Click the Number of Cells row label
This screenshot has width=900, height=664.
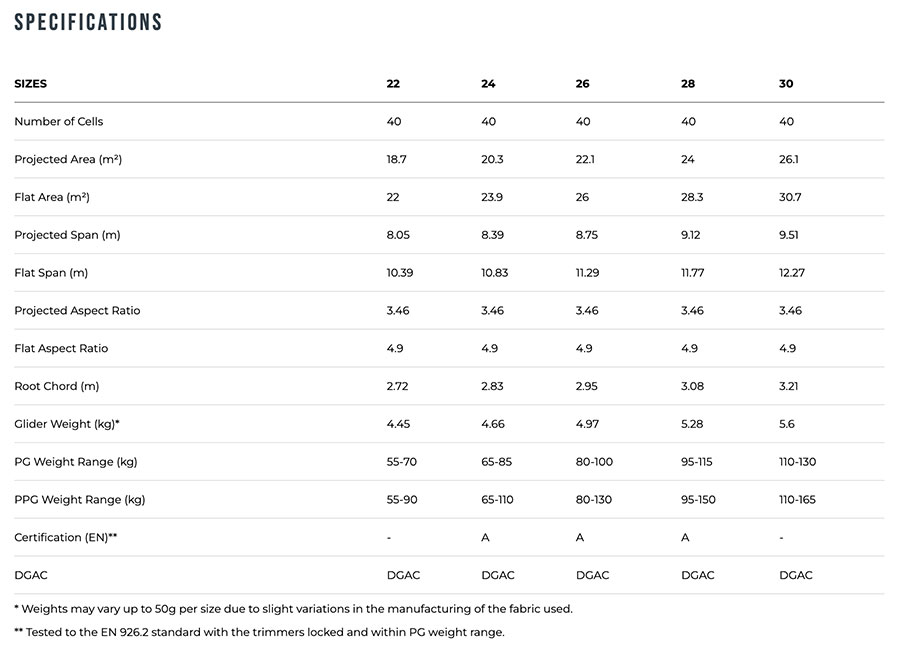(x=59, y=122)
